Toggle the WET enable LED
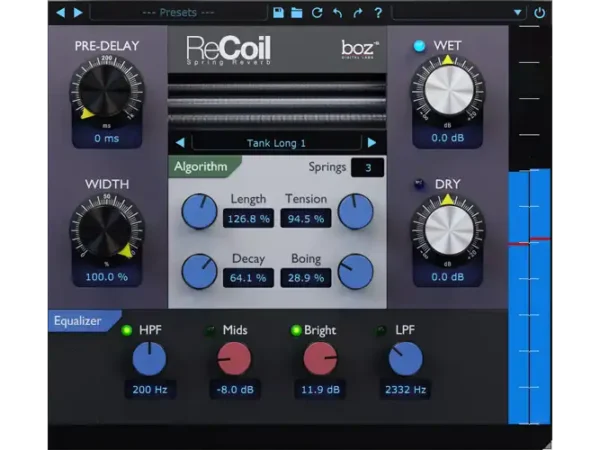Image resolution: width=600 pixels, height=450 pixels. (x=419, y=46)
